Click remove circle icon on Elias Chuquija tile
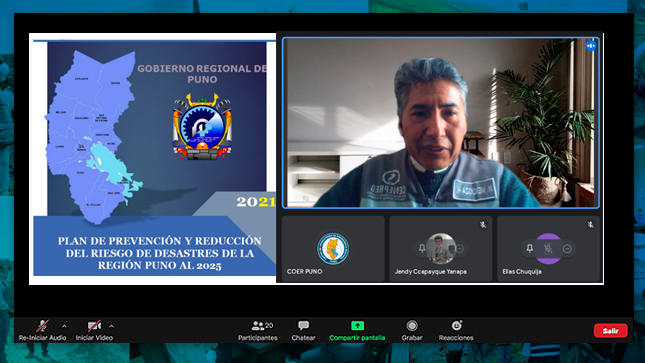This screenshot has height=363, width=645. (567, 249)
